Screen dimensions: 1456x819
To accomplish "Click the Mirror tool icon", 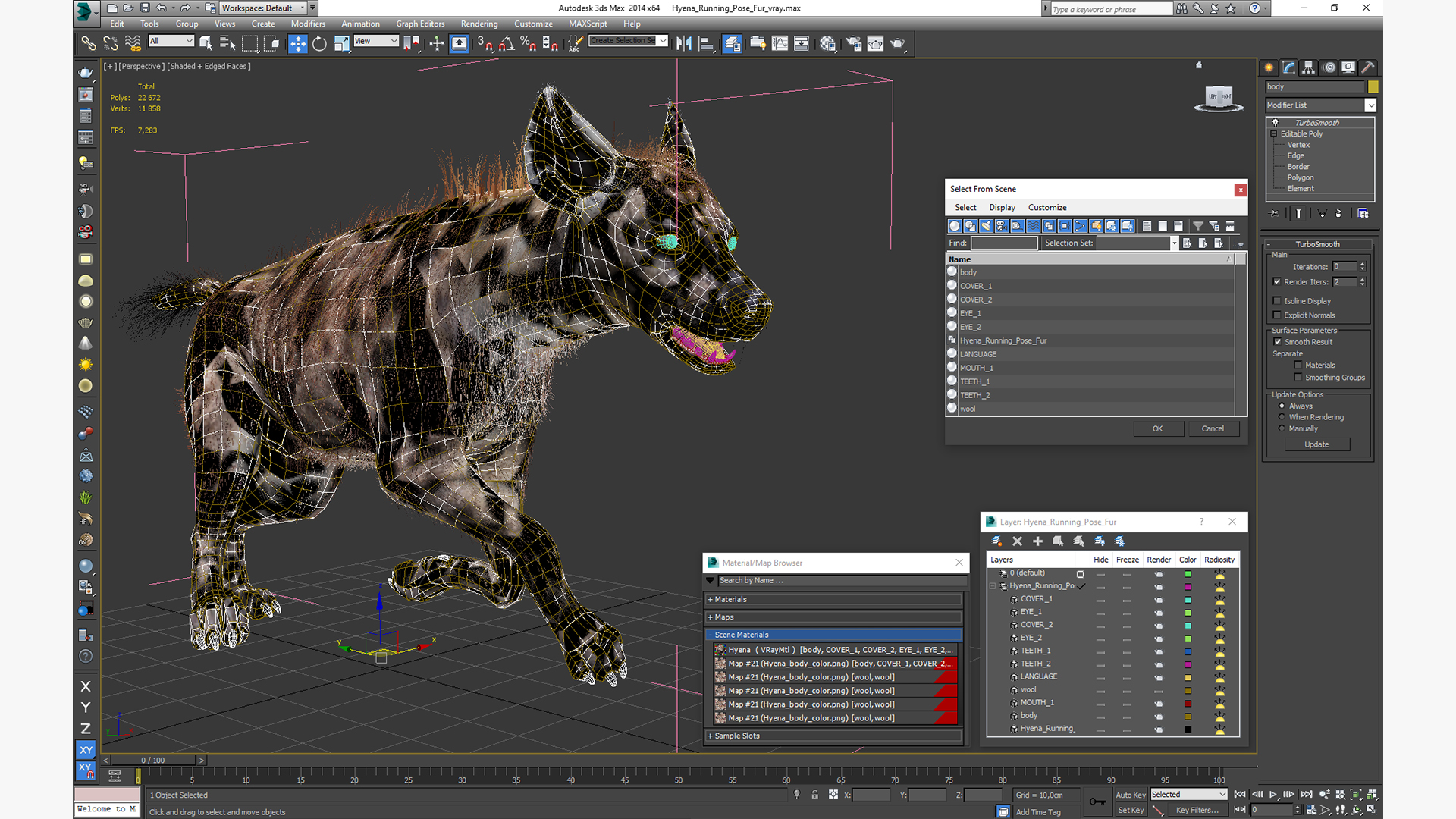I will pos(684,43).
